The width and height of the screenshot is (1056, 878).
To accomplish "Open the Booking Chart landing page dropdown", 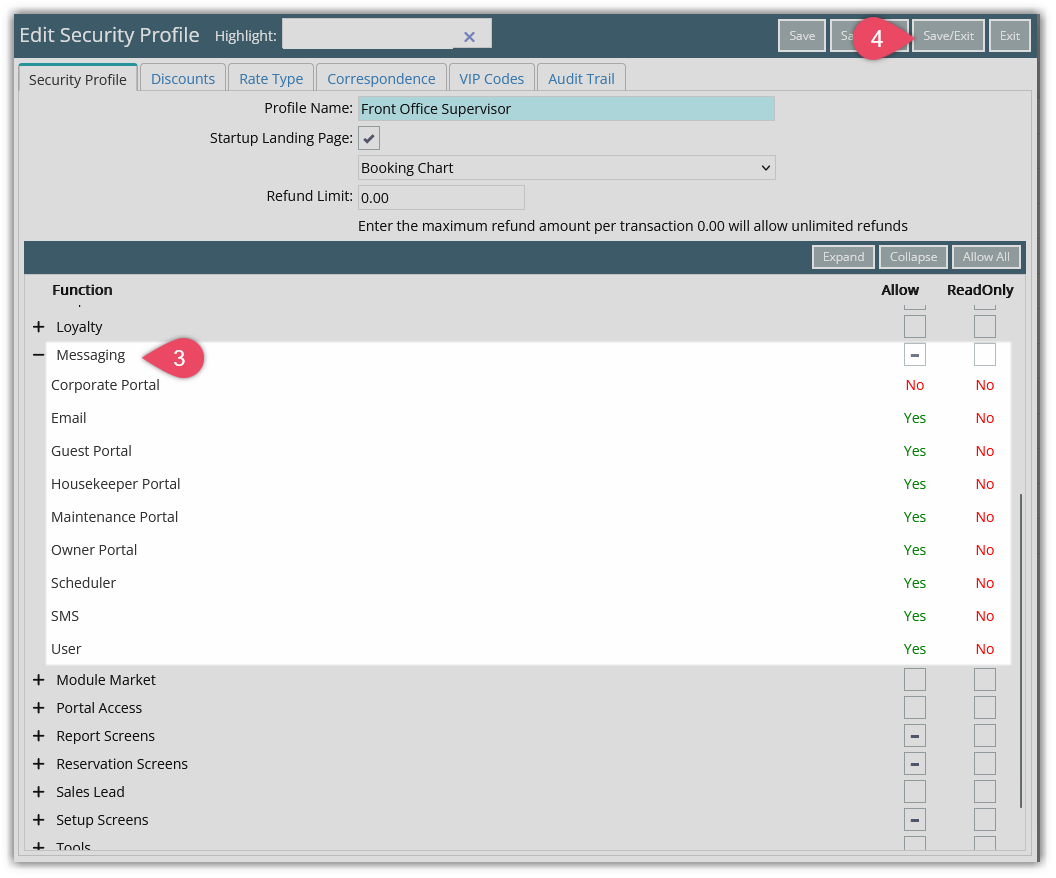I will 566,168.
